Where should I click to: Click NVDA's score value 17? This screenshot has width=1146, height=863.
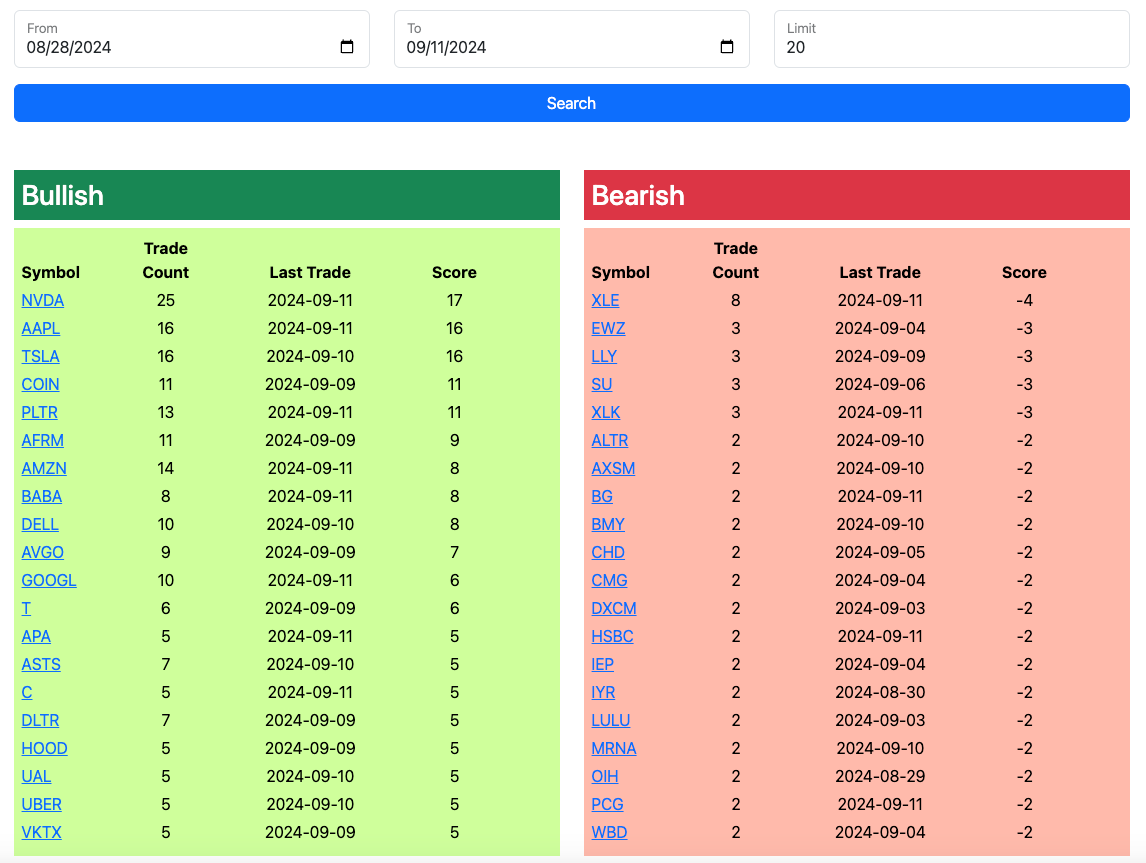pos(455,300)
